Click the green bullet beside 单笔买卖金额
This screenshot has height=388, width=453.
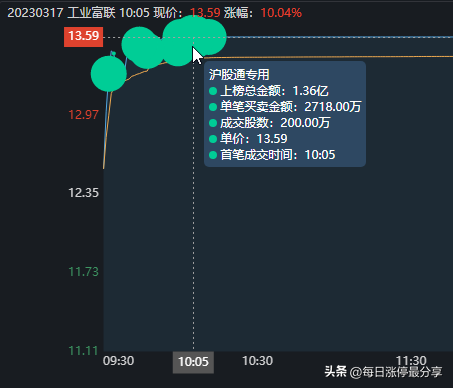[213, 107]
